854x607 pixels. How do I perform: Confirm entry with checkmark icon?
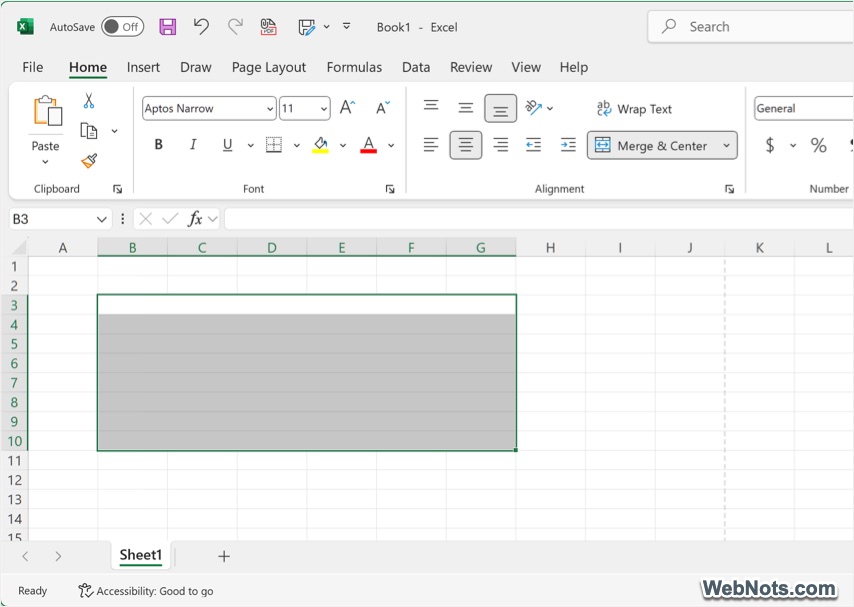pyautogui.click(x=170, y=219)
